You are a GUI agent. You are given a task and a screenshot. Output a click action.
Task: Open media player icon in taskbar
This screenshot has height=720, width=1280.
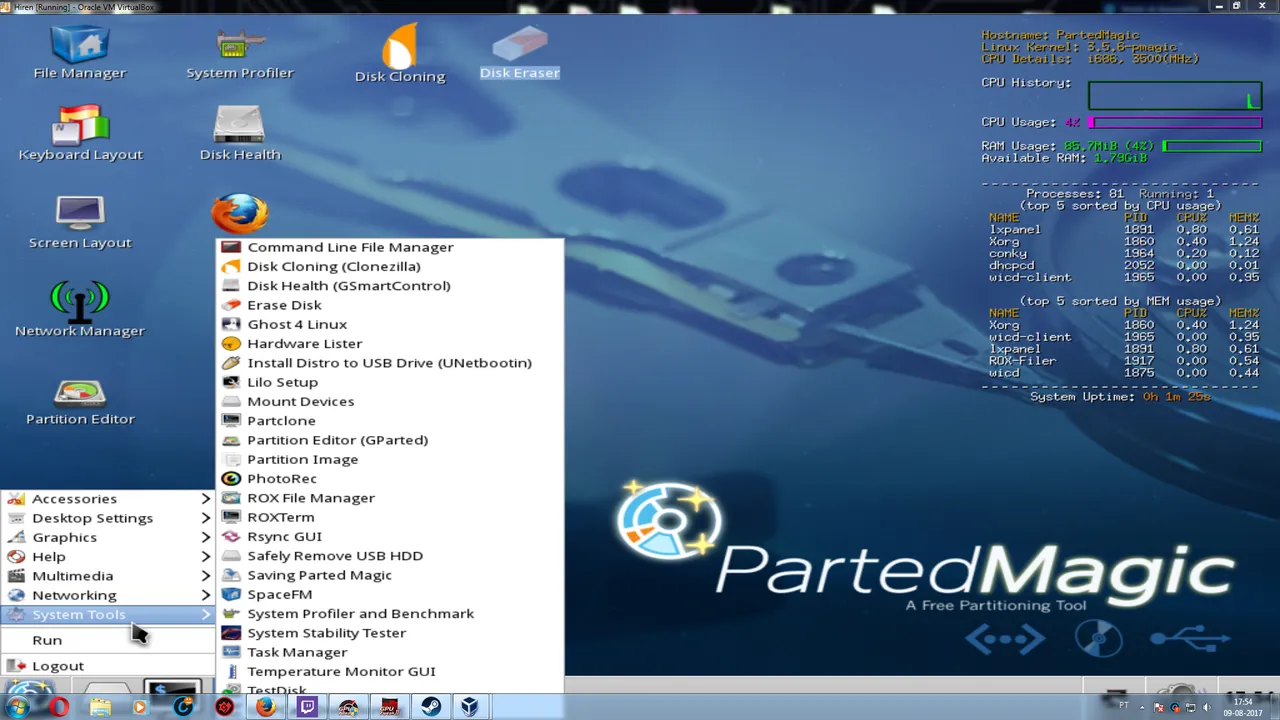tap(139, 707)
